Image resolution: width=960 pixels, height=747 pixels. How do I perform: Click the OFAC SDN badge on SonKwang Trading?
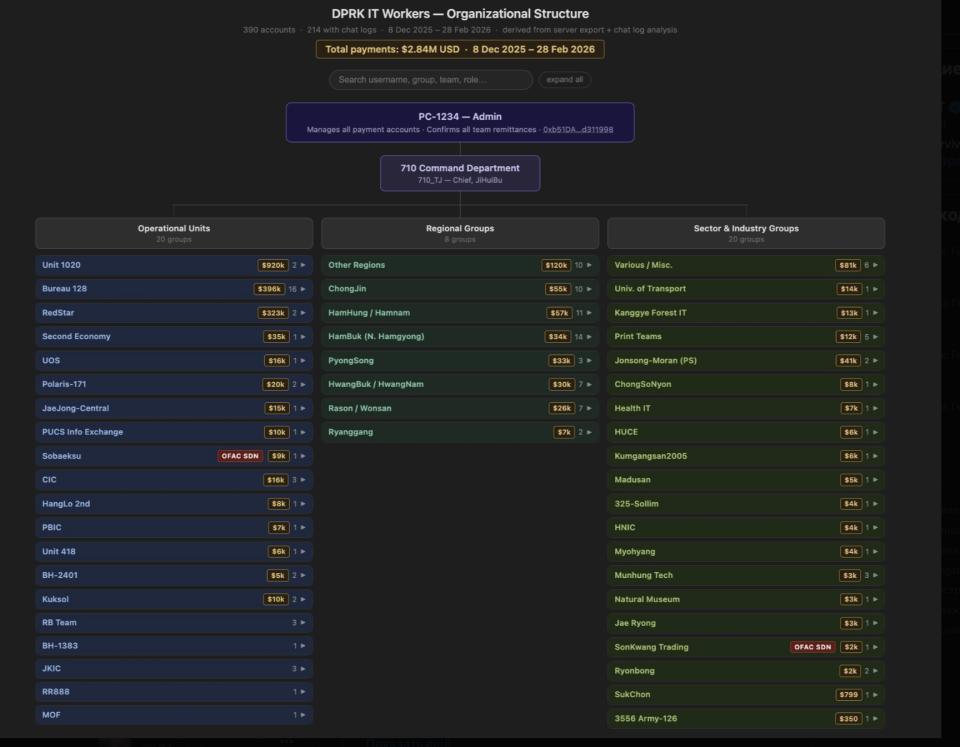coord(814,647)
